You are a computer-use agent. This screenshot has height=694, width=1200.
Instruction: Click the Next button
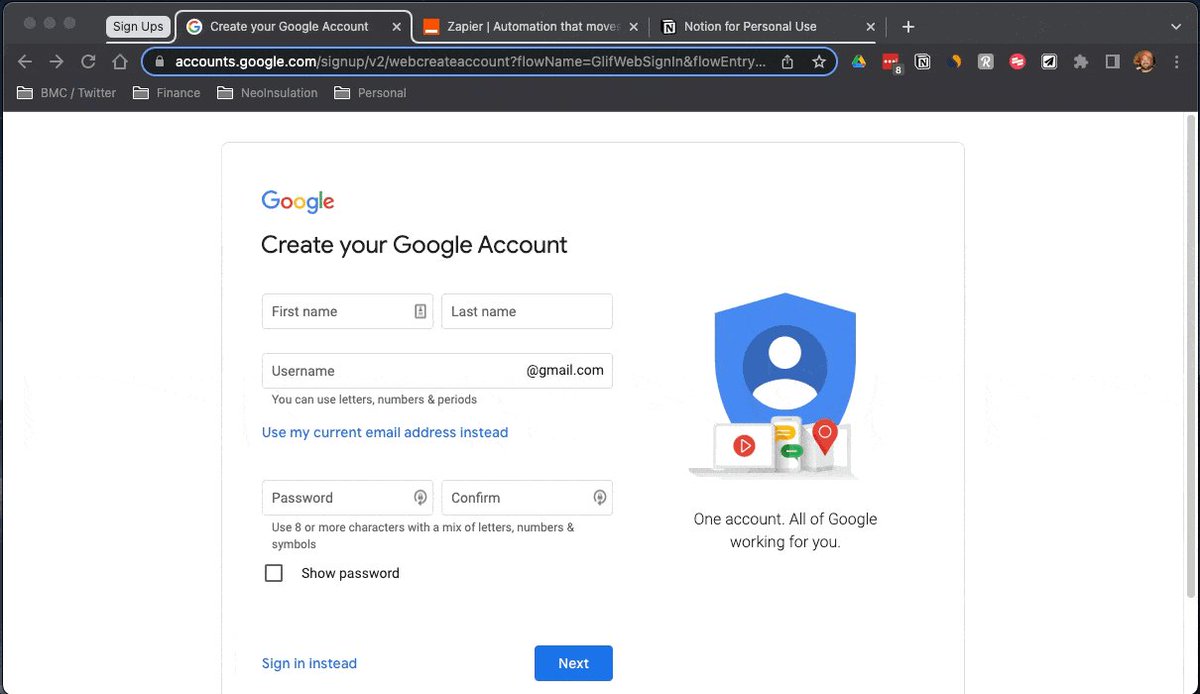point(573,663)
